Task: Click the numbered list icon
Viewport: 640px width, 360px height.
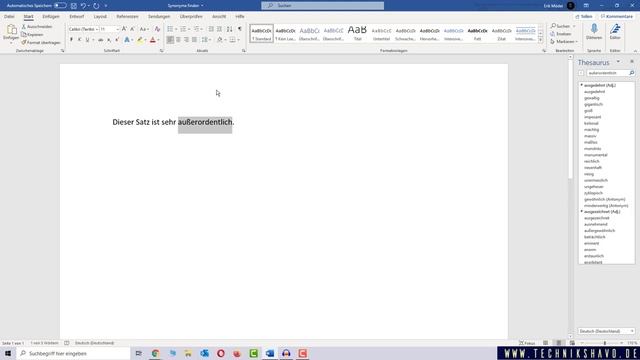Action: (x=183, y=29)
